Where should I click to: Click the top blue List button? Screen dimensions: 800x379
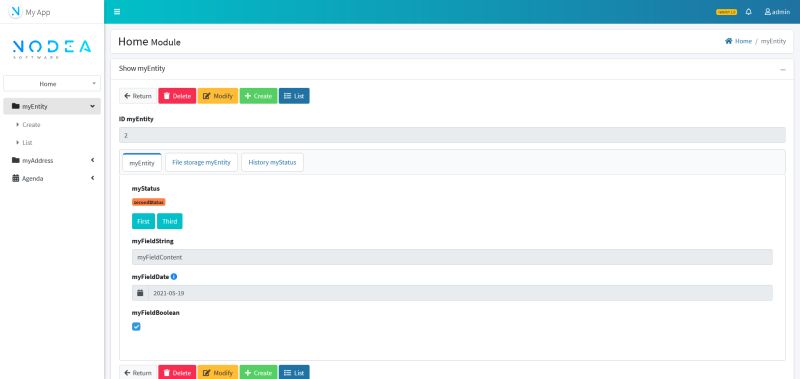click(x=294, y=96)
